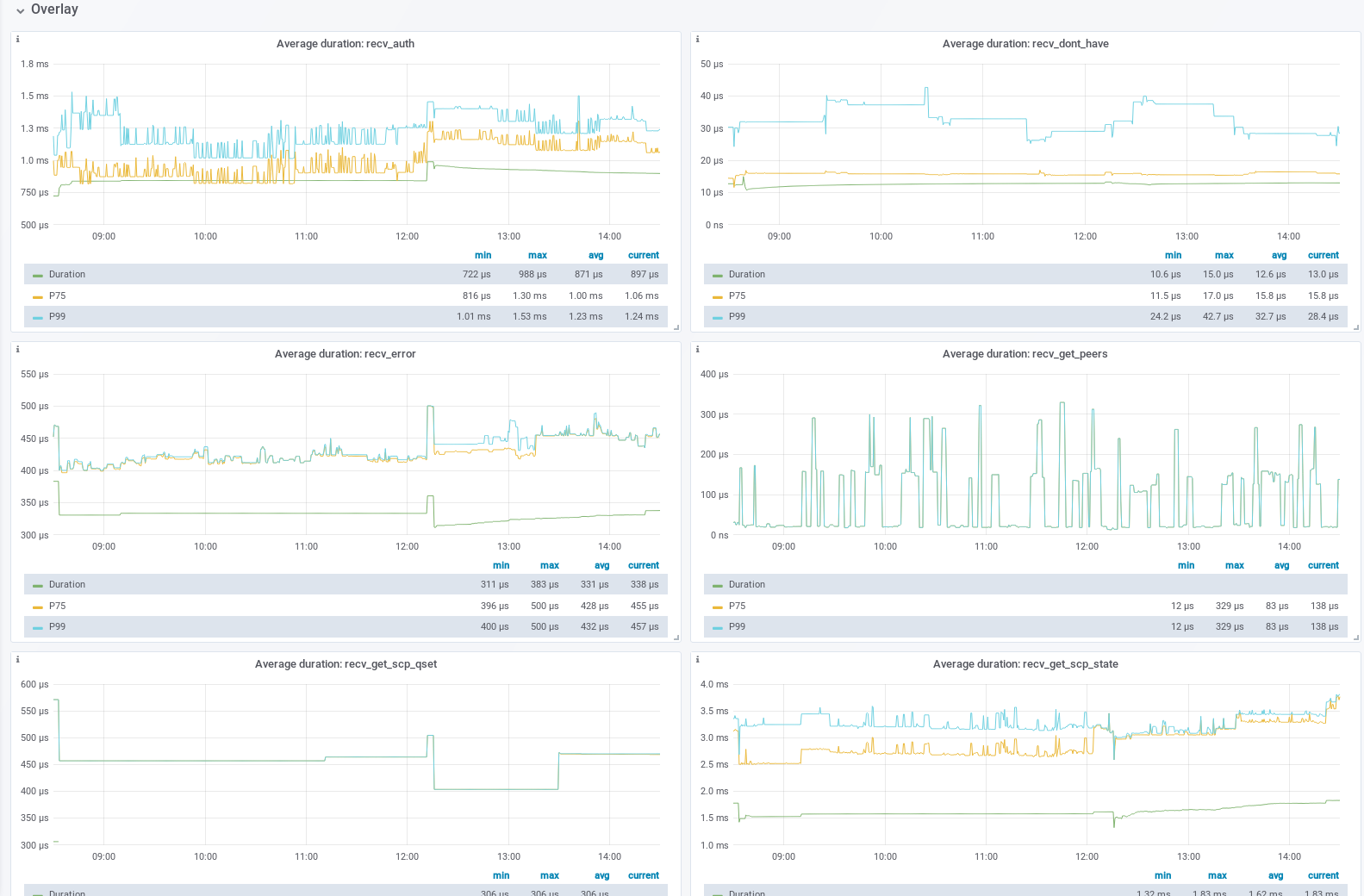This screenshot has height=896, width=1364.
Task: Sort recv_dont_have legend by avg column
Action: point(1279,255)
